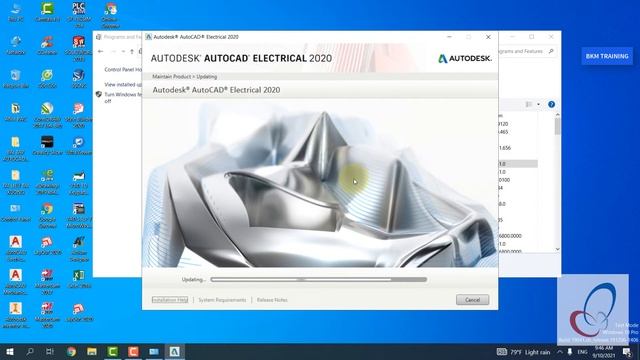Click the Back arrow in Programs and Features

[100, 51]
